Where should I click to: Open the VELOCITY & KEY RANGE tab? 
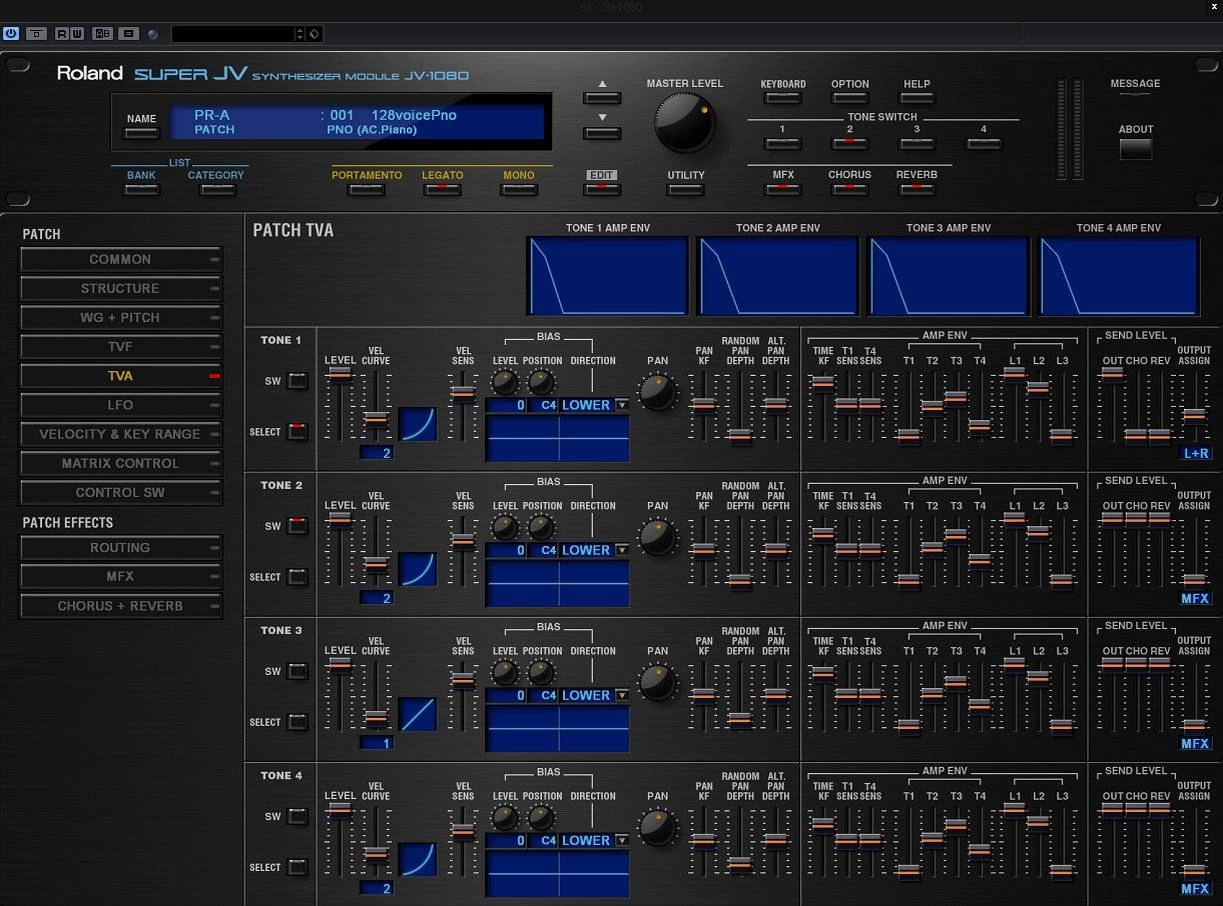pos(121,434)
